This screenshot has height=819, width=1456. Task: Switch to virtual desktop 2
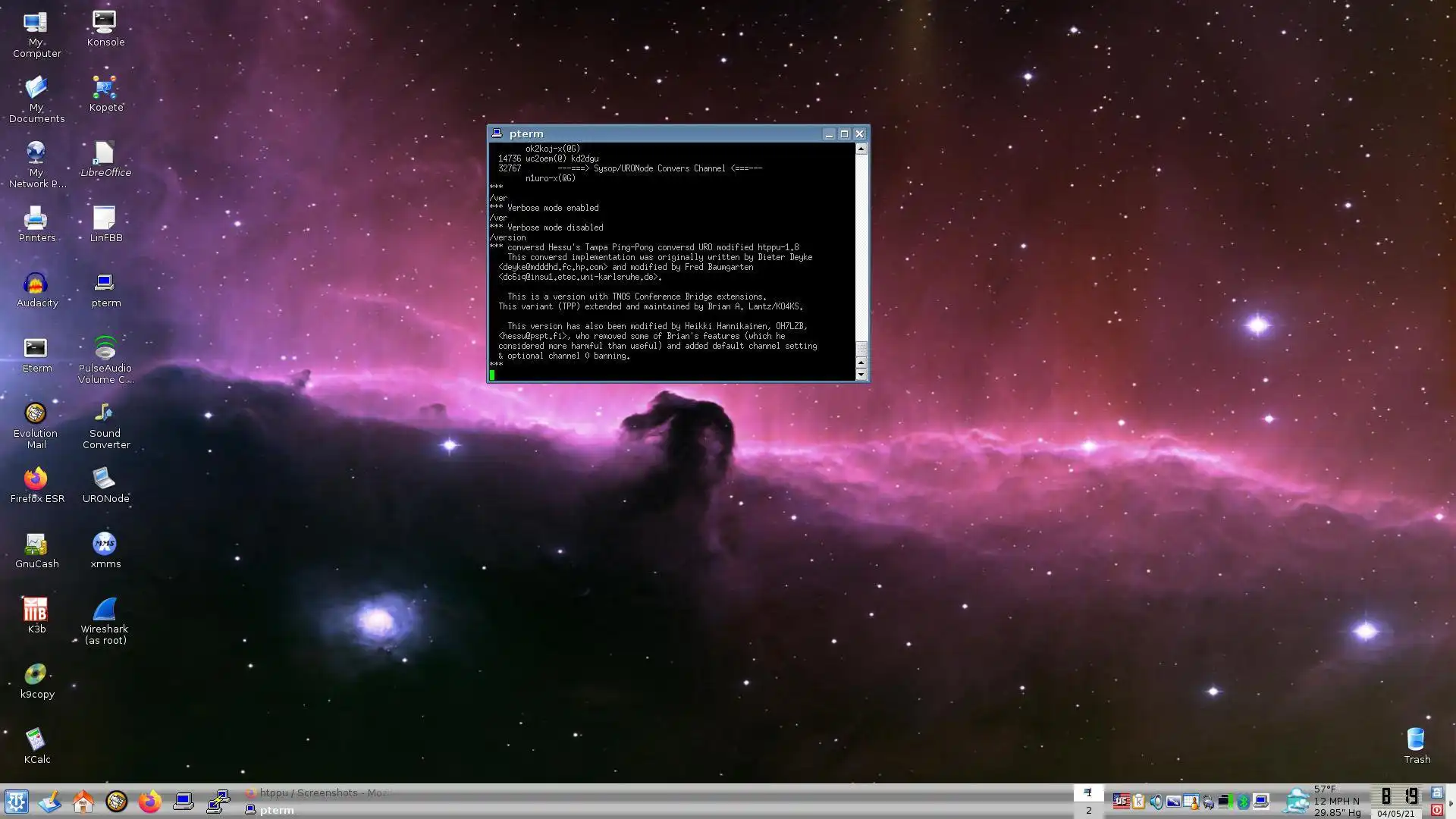(1088, 811)
